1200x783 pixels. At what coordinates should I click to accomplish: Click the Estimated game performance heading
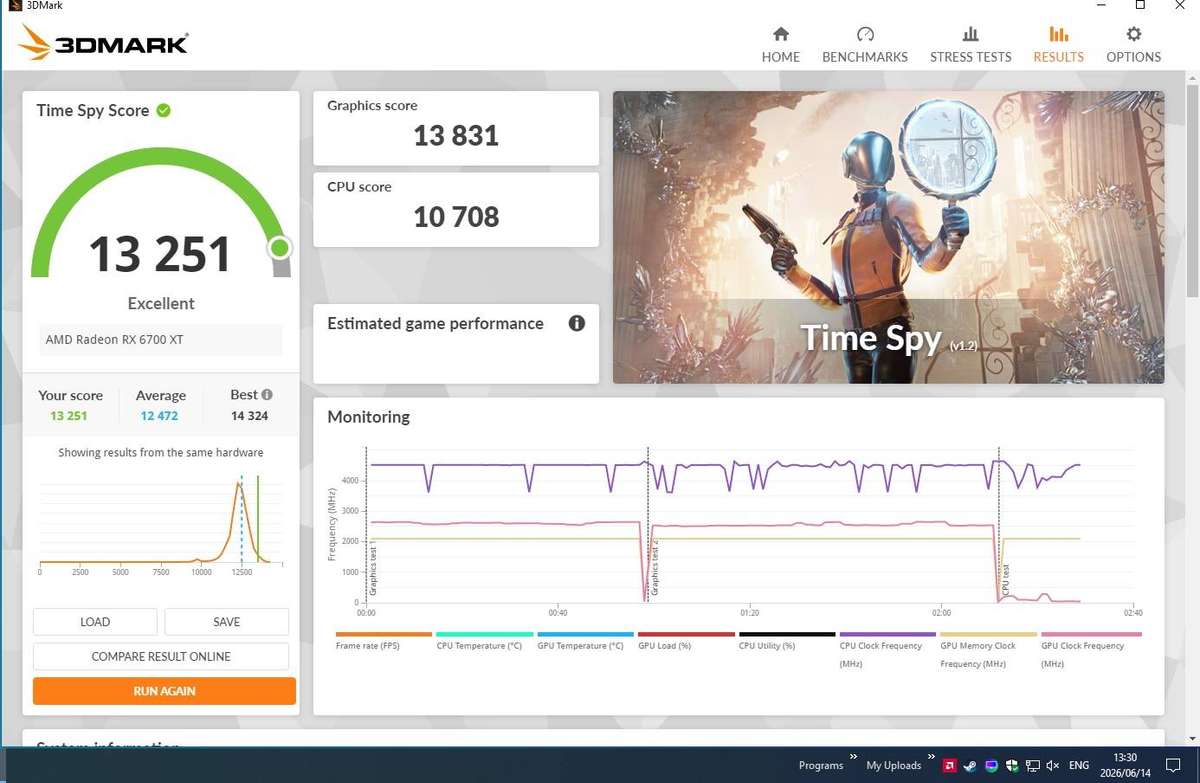pos(435,323)
